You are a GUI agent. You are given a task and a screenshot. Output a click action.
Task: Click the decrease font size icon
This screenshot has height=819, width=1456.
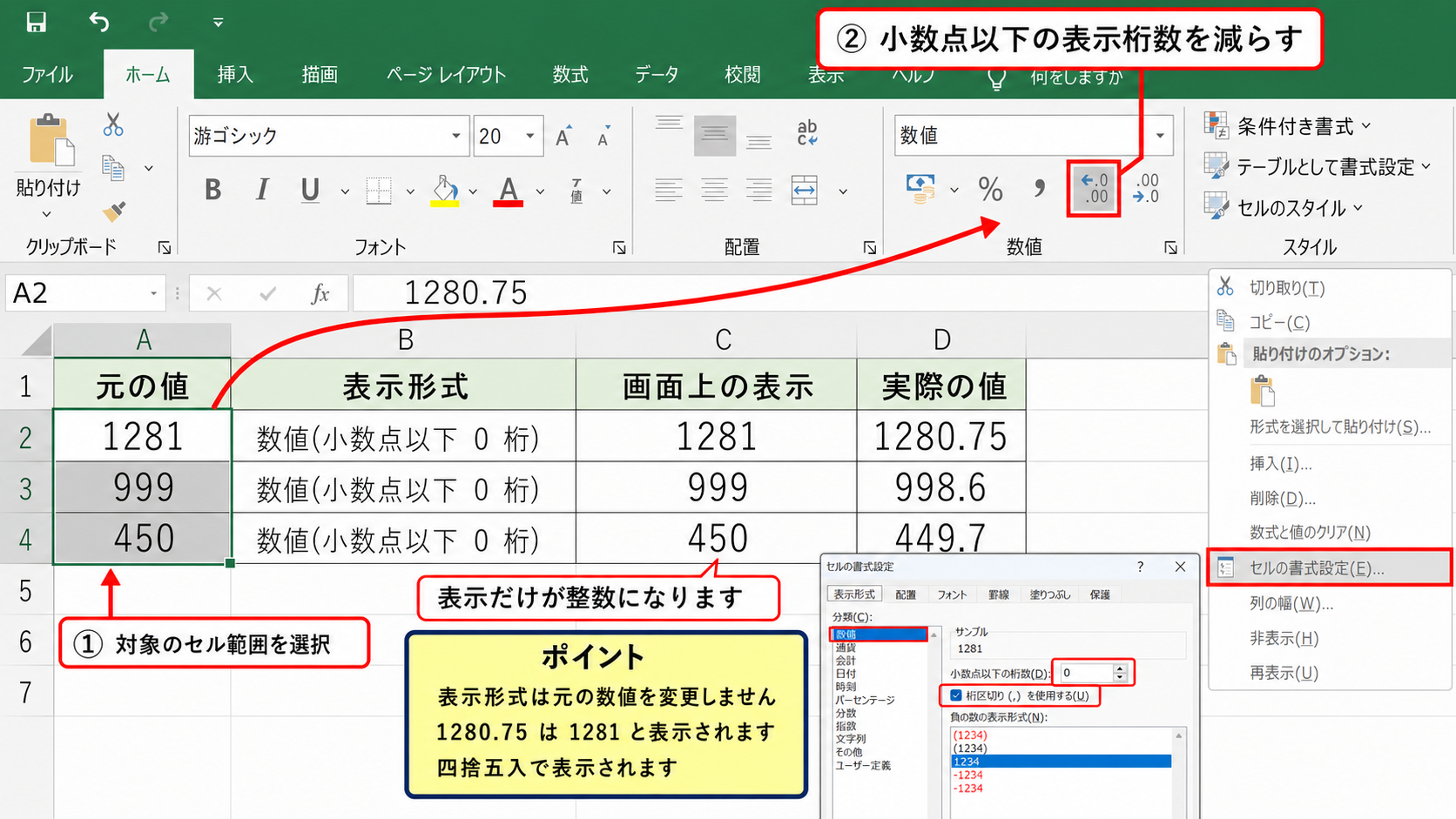[x=603, y=136]
